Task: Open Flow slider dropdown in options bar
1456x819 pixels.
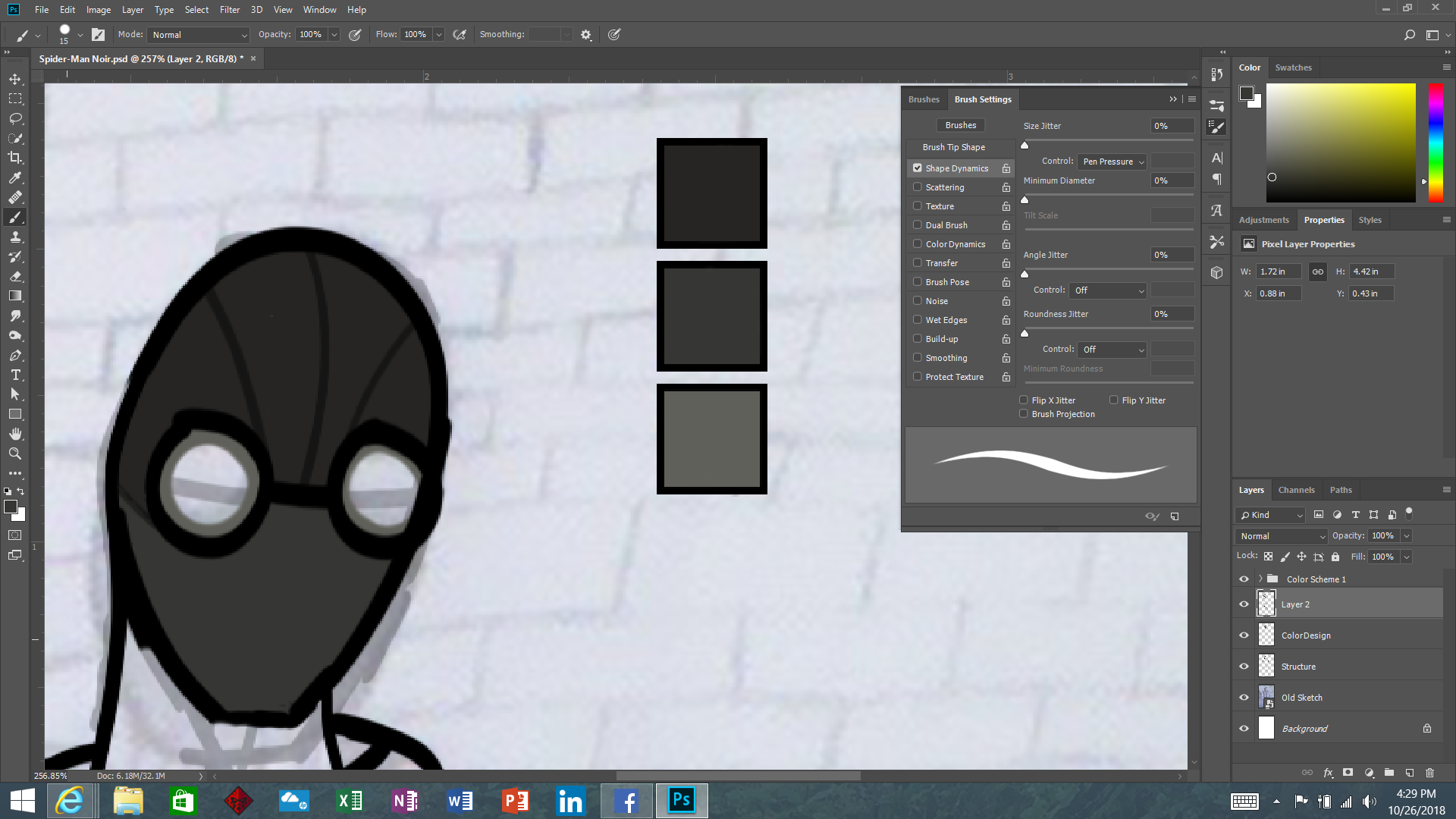Action: [x=438, y=35]
